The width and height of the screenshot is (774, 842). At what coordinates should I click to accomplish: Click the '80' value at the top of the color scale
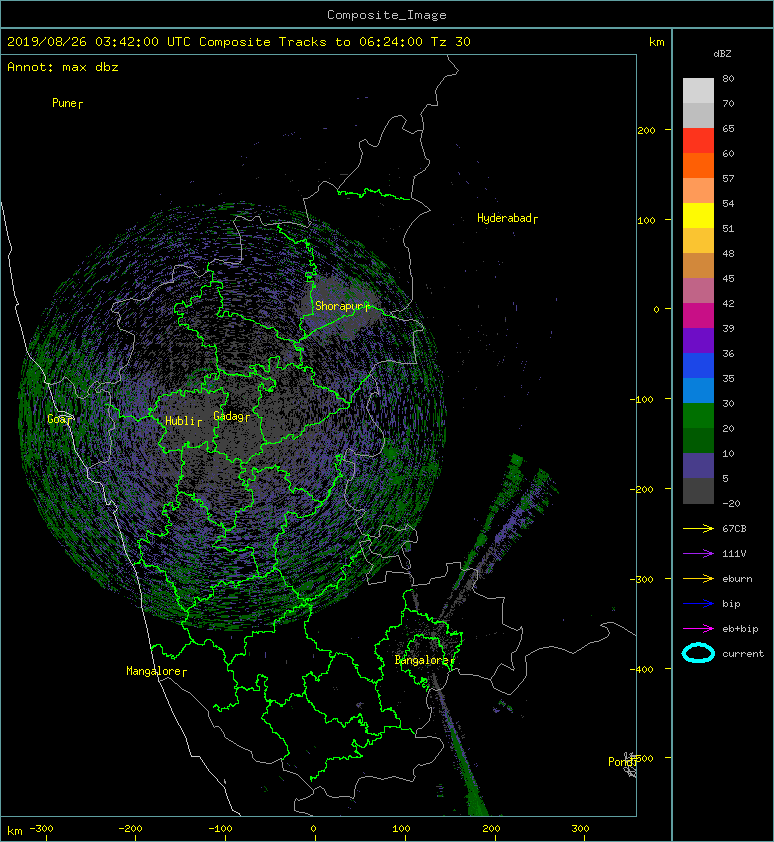[x=728, y=78]
